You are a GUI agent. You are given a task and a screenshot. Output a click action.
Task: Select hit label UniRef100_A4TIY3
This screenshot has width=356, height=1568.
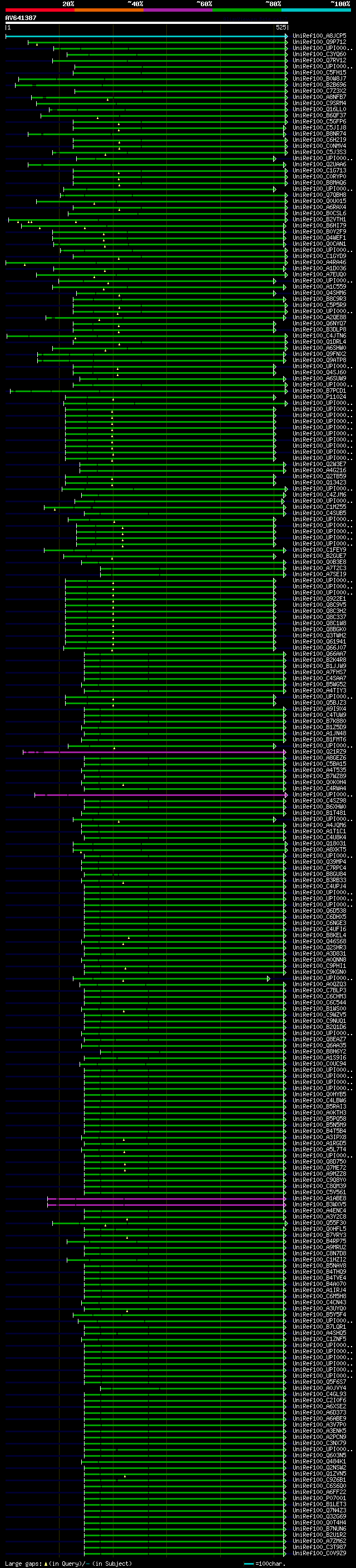pos(319,690)
